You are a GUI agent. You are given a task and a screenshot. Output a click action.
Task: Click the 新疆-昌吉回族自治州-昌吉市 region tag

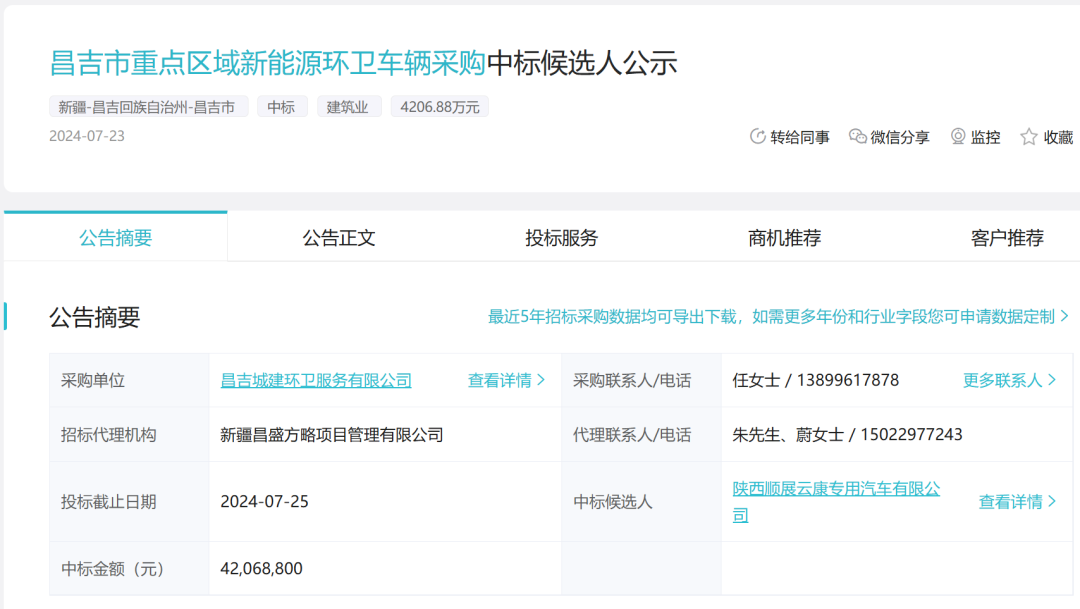point(148,107)
